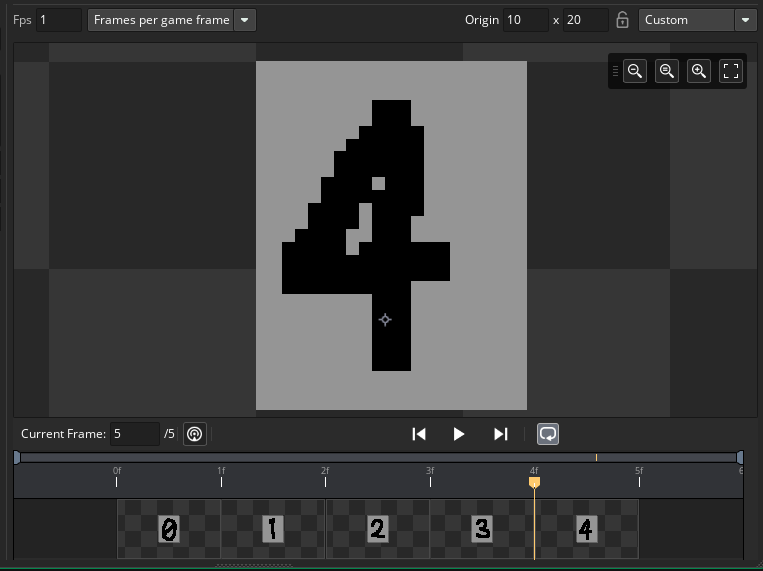Click the timeline zoom scrollbar

point(378,457)
